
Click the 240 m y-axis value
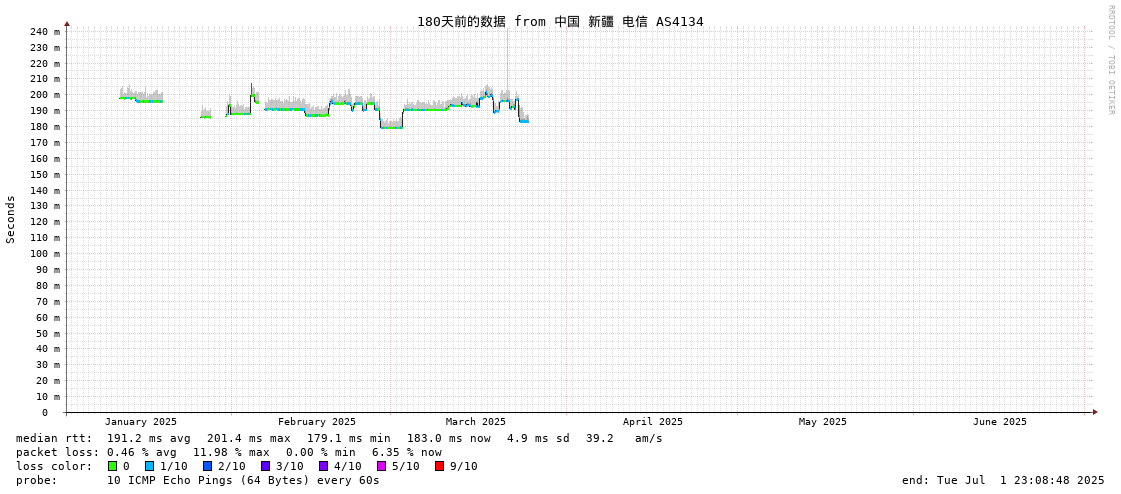point(44,31)
